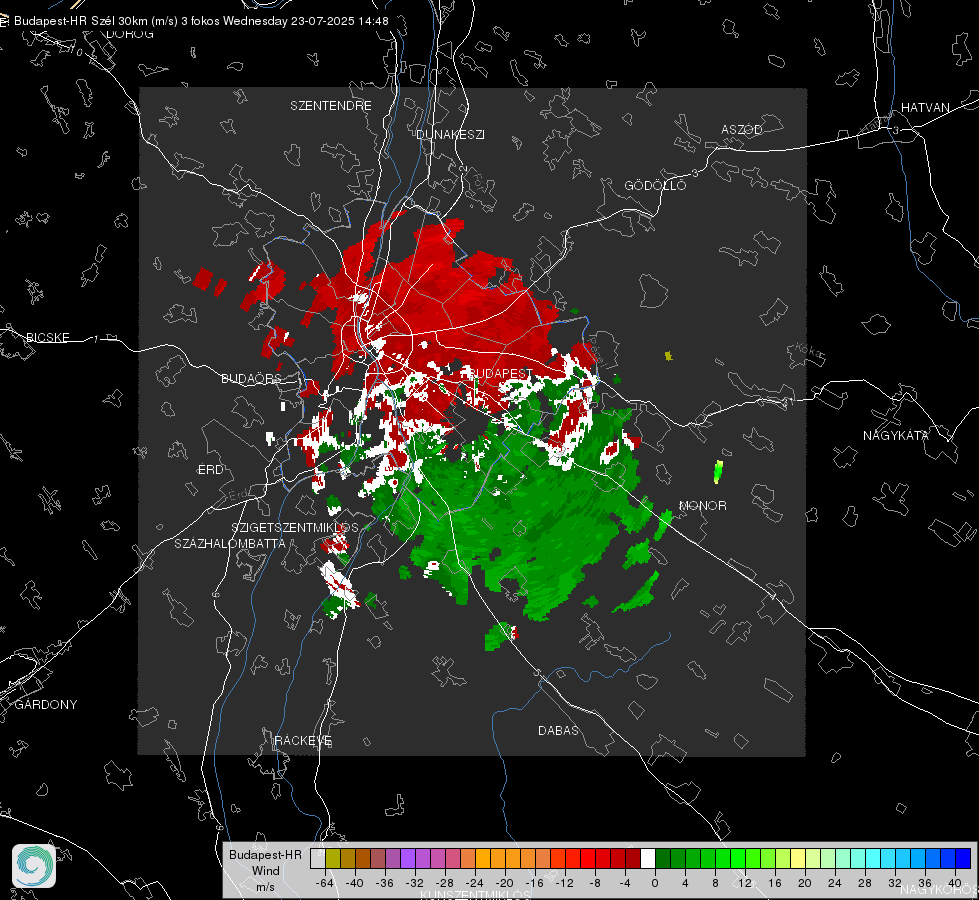Screen dimensions: 979x900
Task: Click the BICSKE city label
Action: pos(48,337)
